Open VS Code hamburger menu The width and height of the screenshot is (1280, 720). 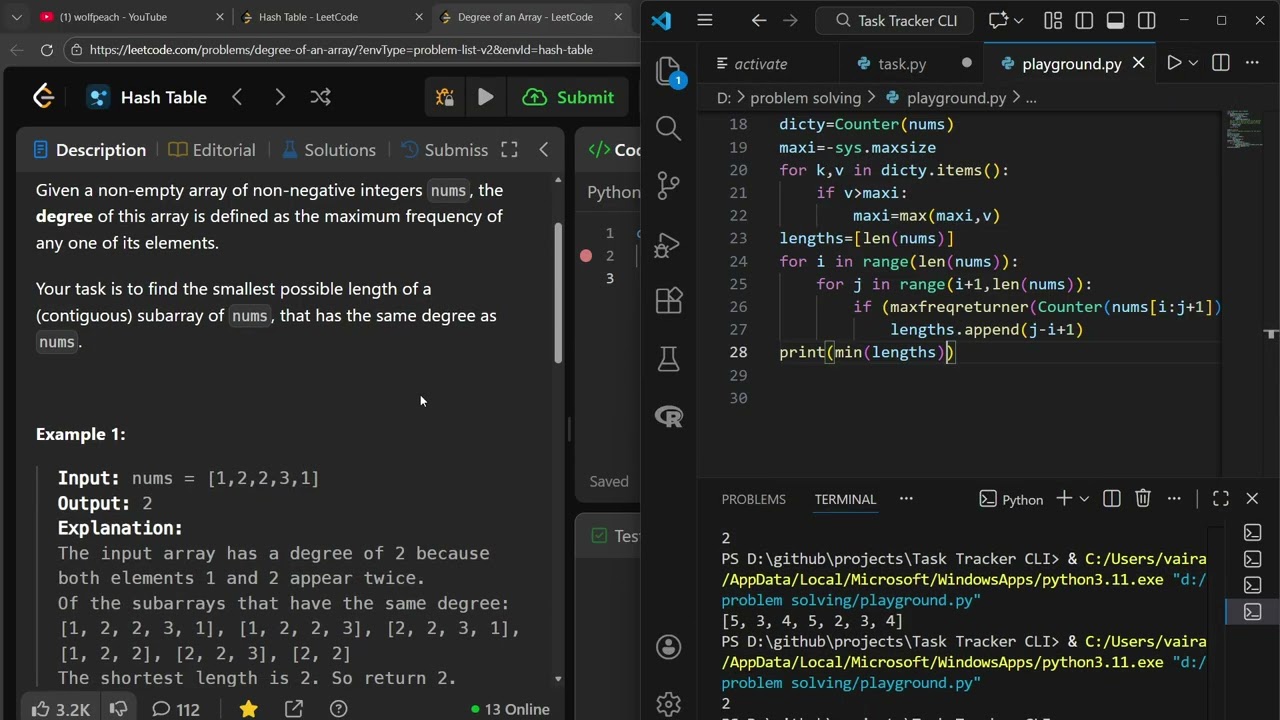tap(705, 20)
